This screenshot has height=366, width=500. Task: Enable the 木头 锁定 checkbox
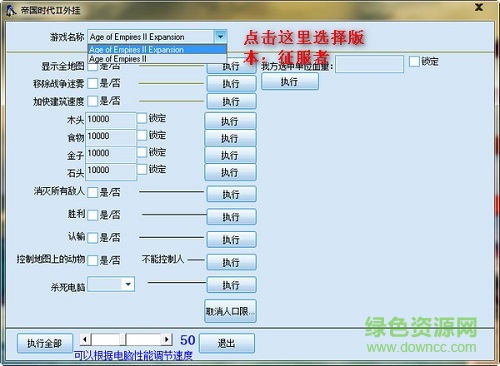142,118
